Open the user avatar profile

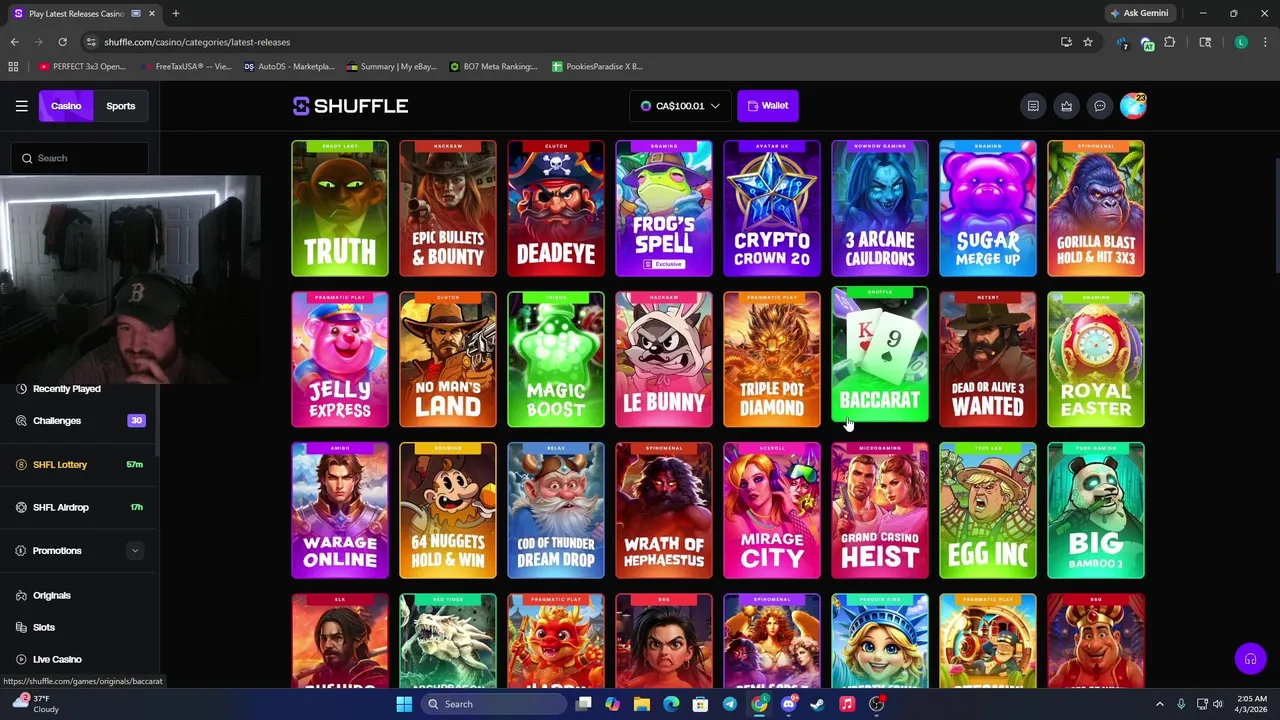[x=1133, y=106]
